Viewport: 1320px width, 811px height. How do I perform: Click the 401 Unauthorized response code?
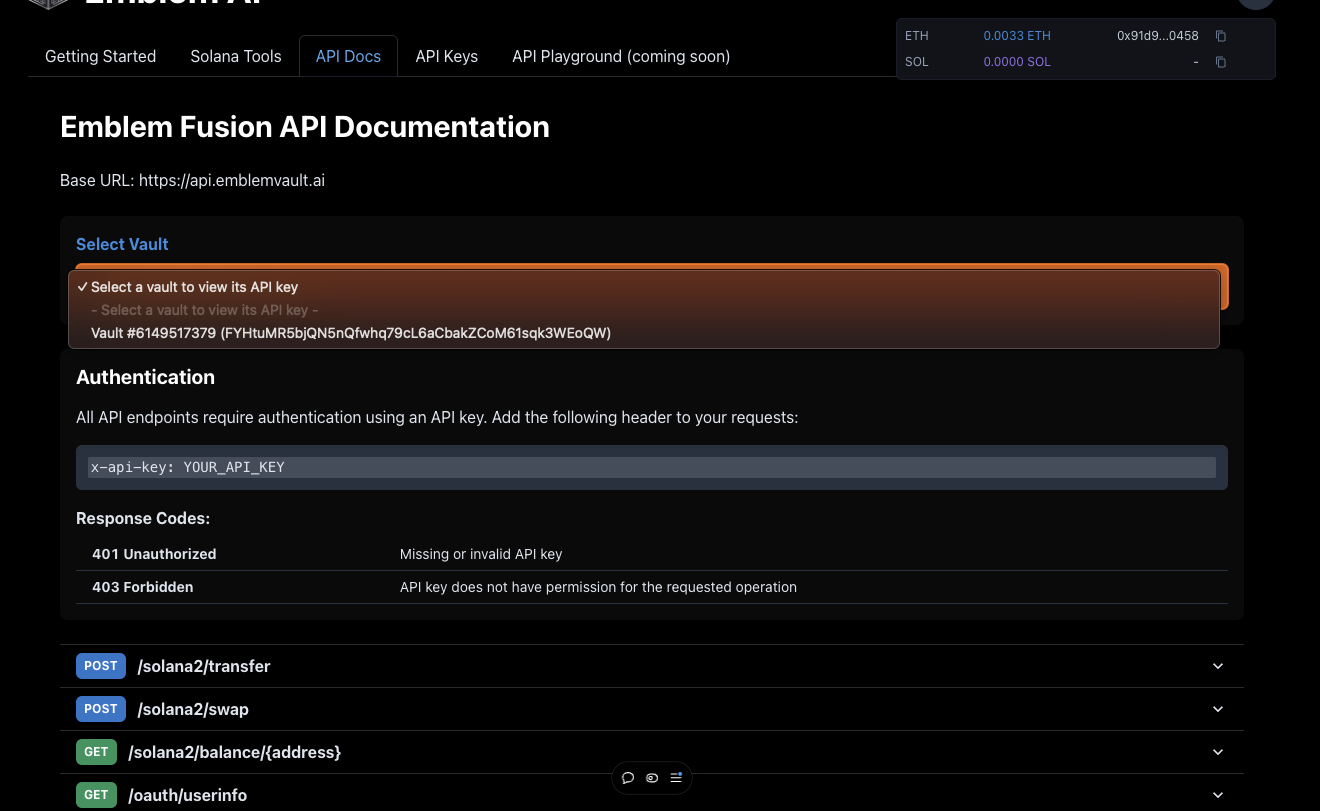(x=154, y=554)
